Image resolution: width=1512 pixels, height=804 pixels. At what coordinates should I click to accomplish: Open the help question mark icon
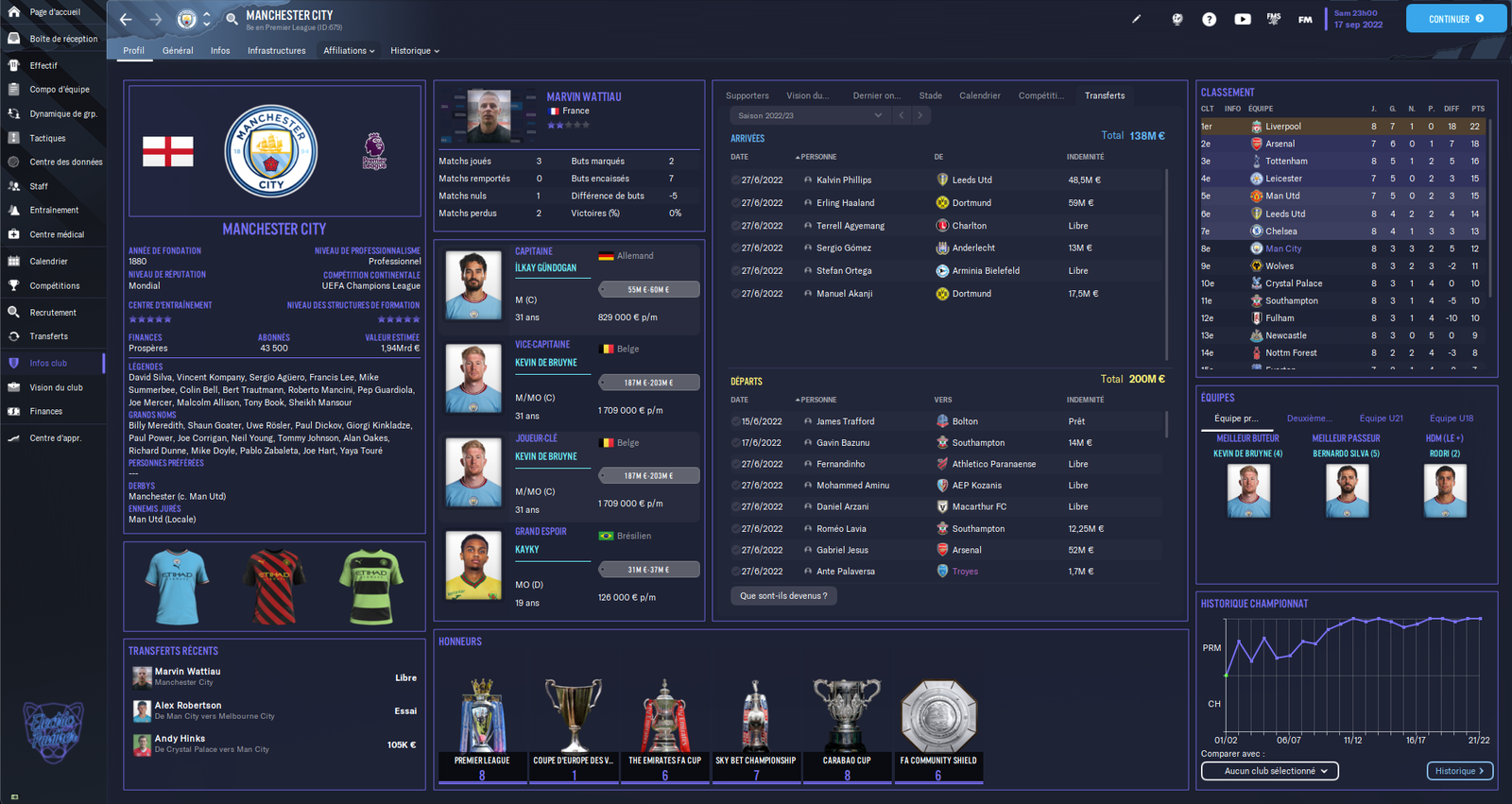click(x=1209, y=19)
